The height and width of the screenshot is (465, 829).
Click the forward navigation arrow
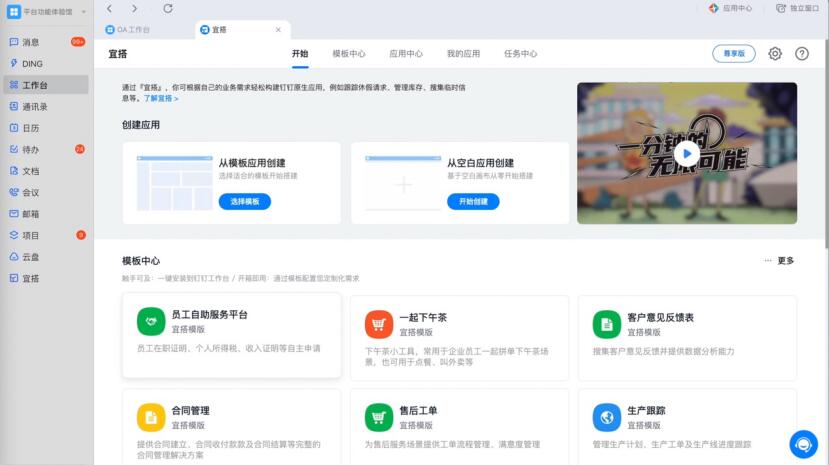(134, 8)
